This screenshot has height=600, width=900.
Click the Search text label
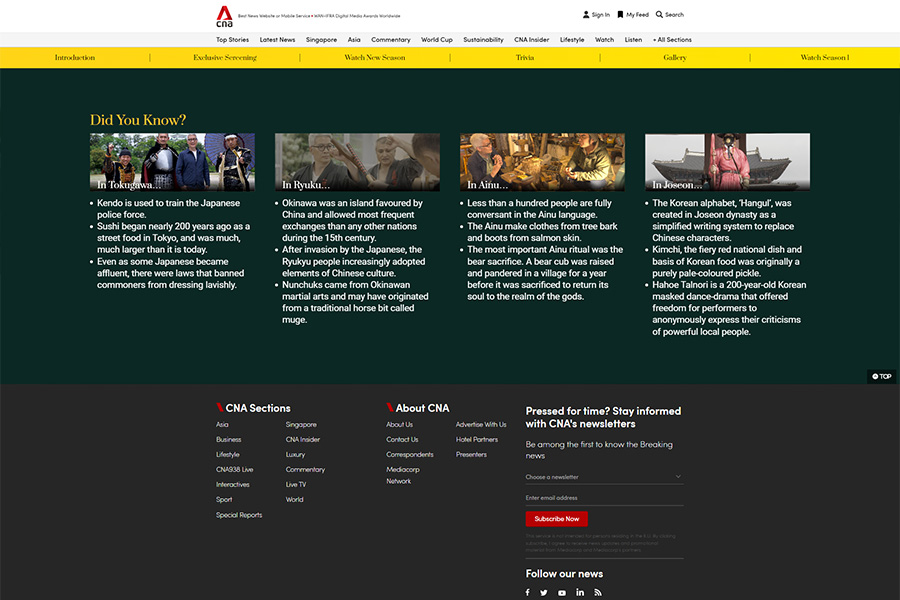click(x=674, y=15)
